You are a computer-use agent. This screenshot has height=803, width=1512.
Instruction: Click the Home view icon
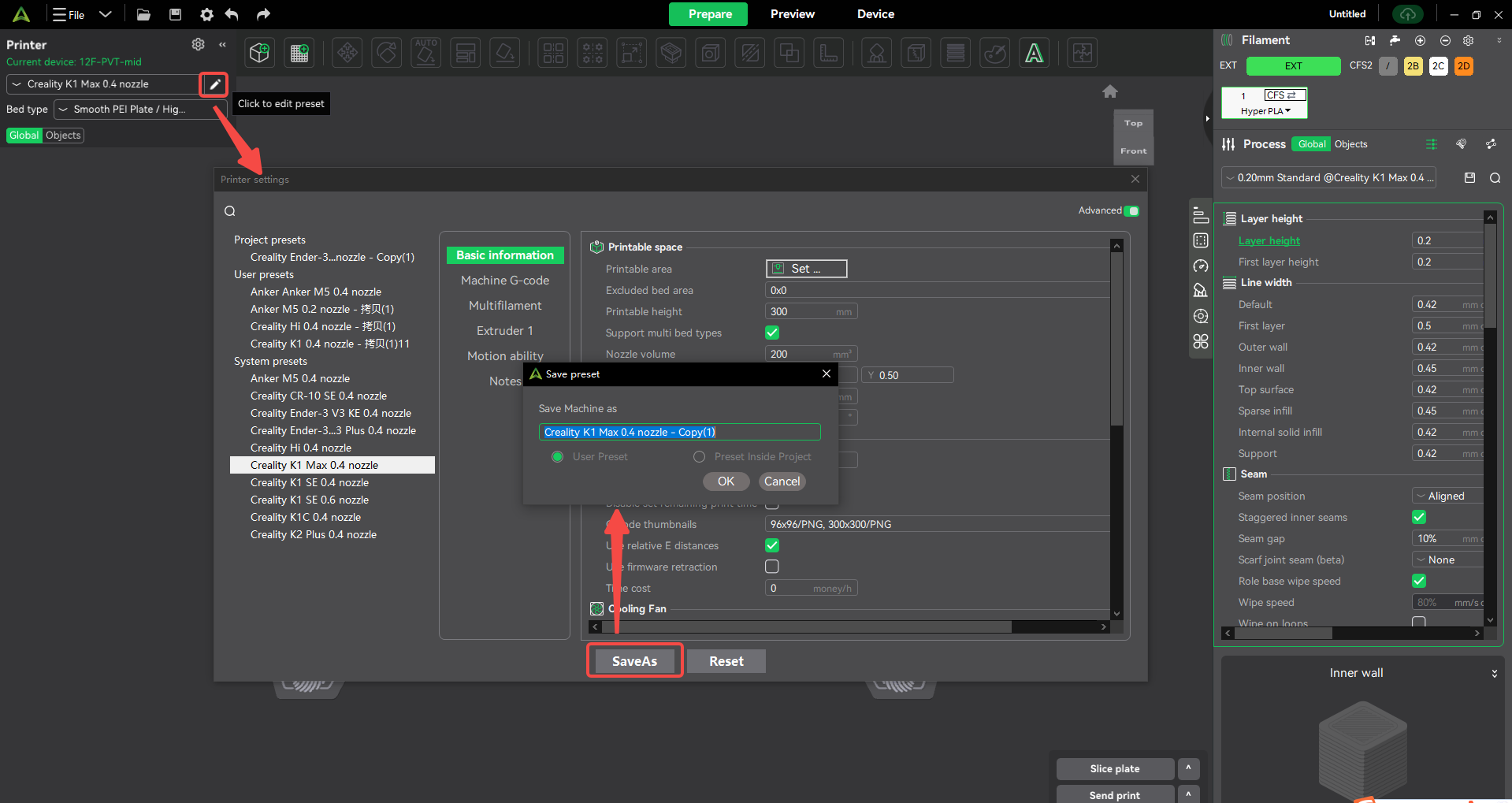point(1110,91)
